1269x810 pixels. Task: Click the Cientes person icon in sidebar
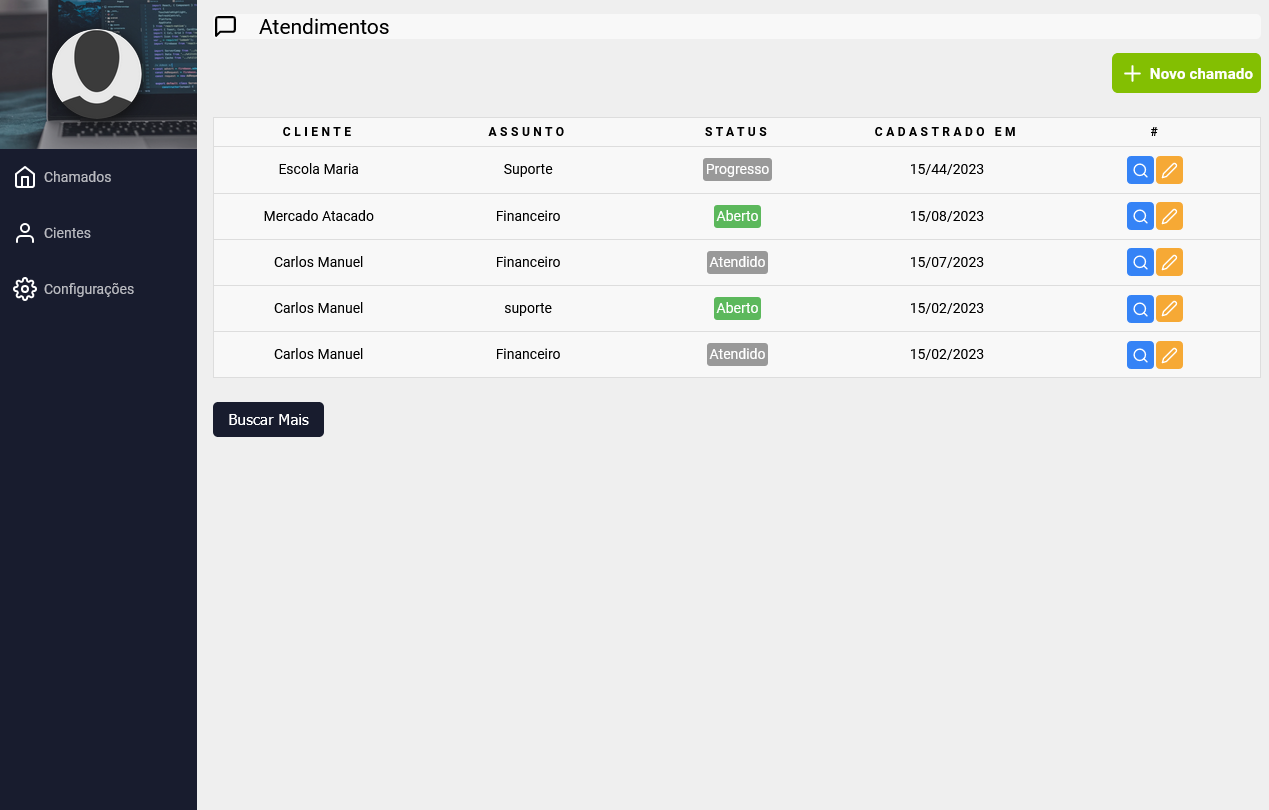pos(25,233)
